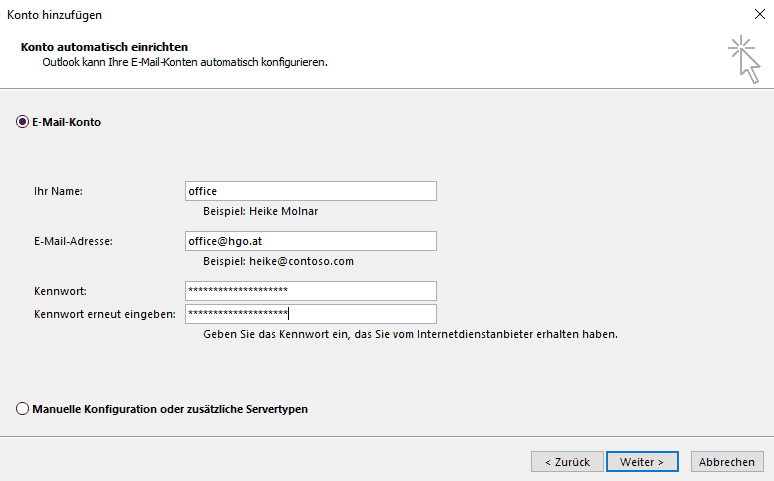Click the 'Beispiel: Heike Molnar' example text
The width and height of the screenshot is (774, 481).
point(260,211)
